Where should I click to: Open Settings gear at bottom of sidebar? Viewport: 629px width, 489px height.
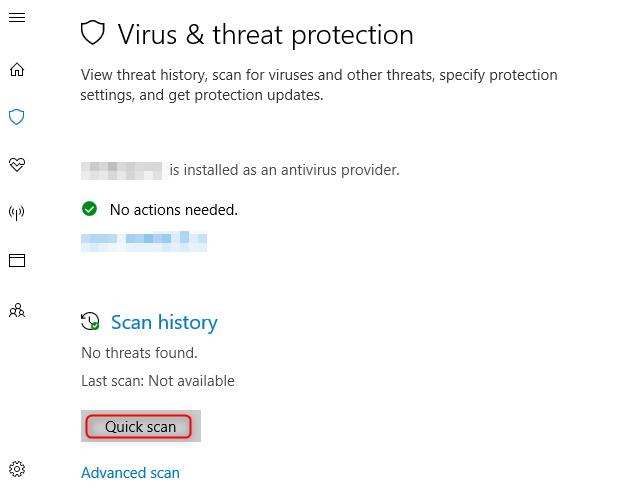[16, 468]
